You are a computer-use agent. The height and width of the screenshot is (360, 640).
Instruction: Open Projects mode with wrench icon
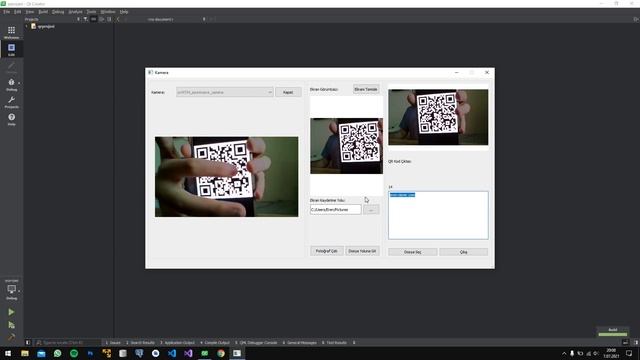pyautogui.click(x=11, y=102)
